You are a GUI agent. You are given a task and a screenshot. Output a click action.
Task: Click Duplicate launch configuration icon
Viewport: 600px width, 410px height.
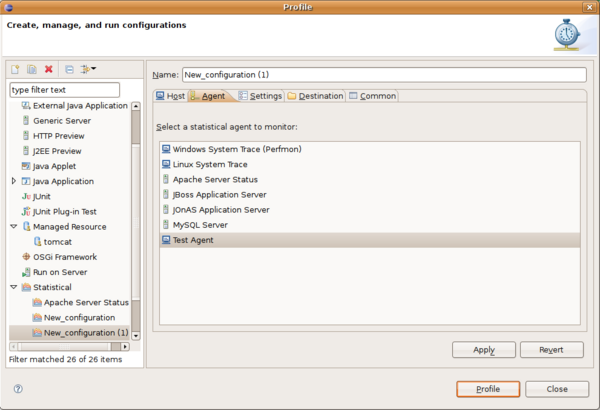pos(32,69)
